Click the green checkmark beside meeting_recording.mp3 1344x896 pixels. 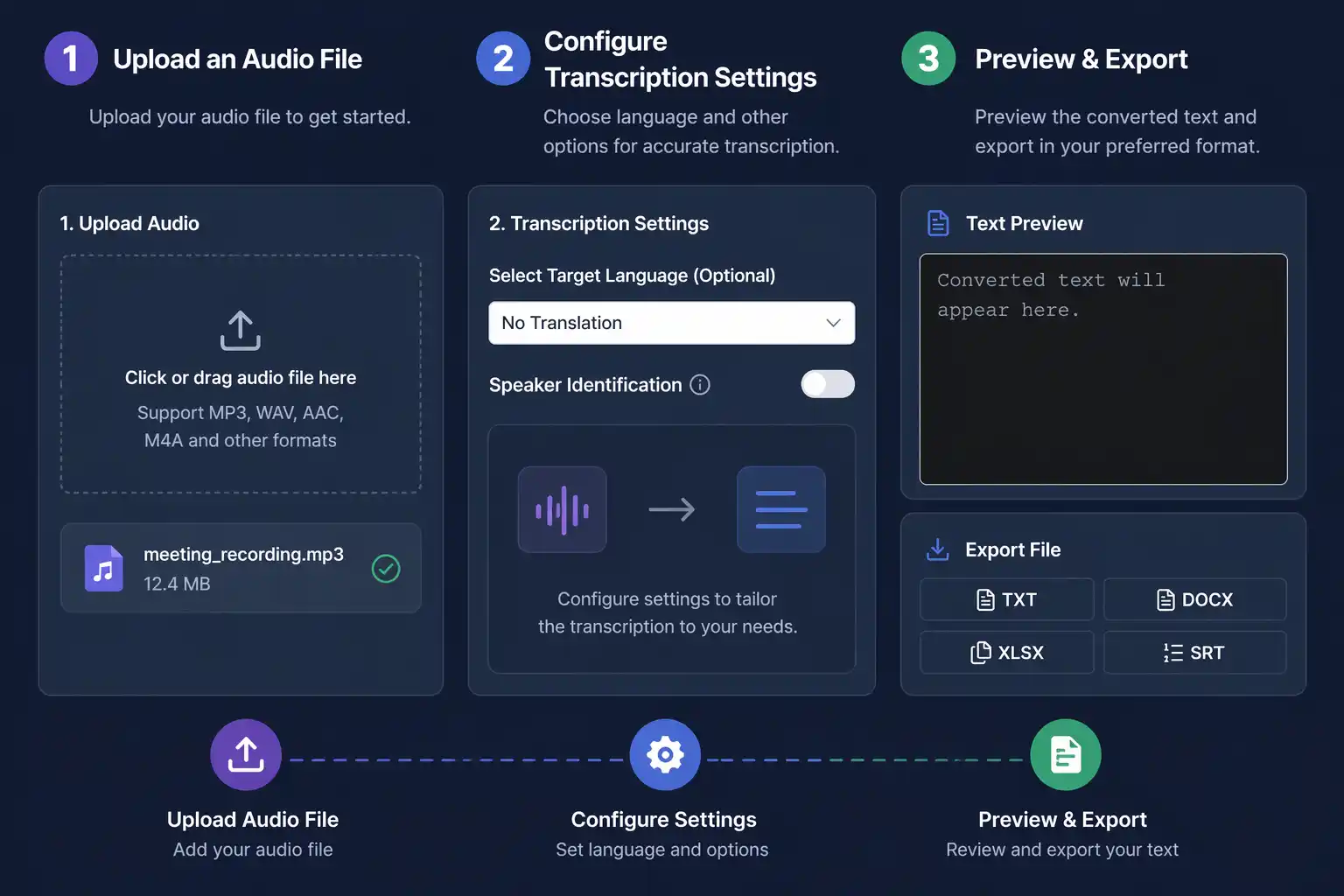click(x=386, y=569)
